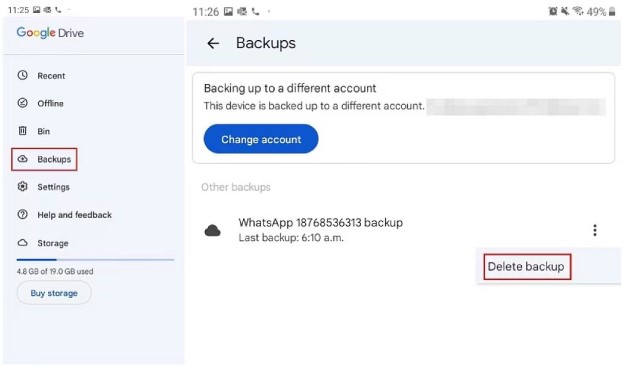Viewport: 622px width, 369px height.
Task: Click the Storage cloud icon
Action: [23, 242]
